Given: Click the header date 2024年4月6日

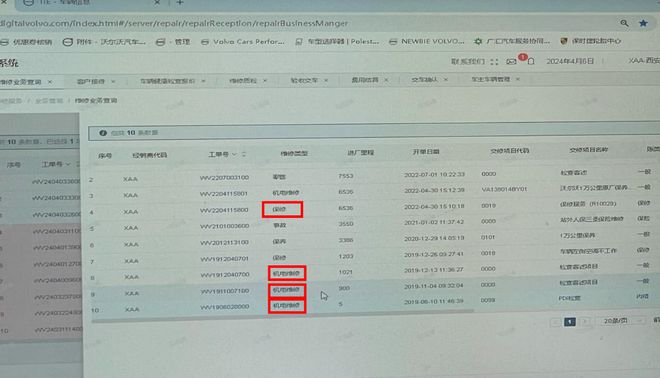Looking at the screenshot, I should (570, 61).
